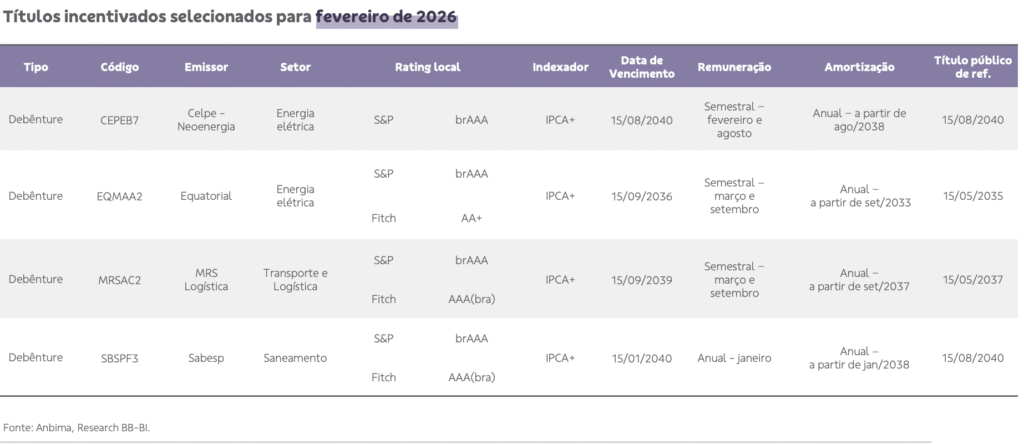Click the SBSPF3 code cell
This screenshot has width=1024, height=444.
pyautogui.click(x=120, y=358)
